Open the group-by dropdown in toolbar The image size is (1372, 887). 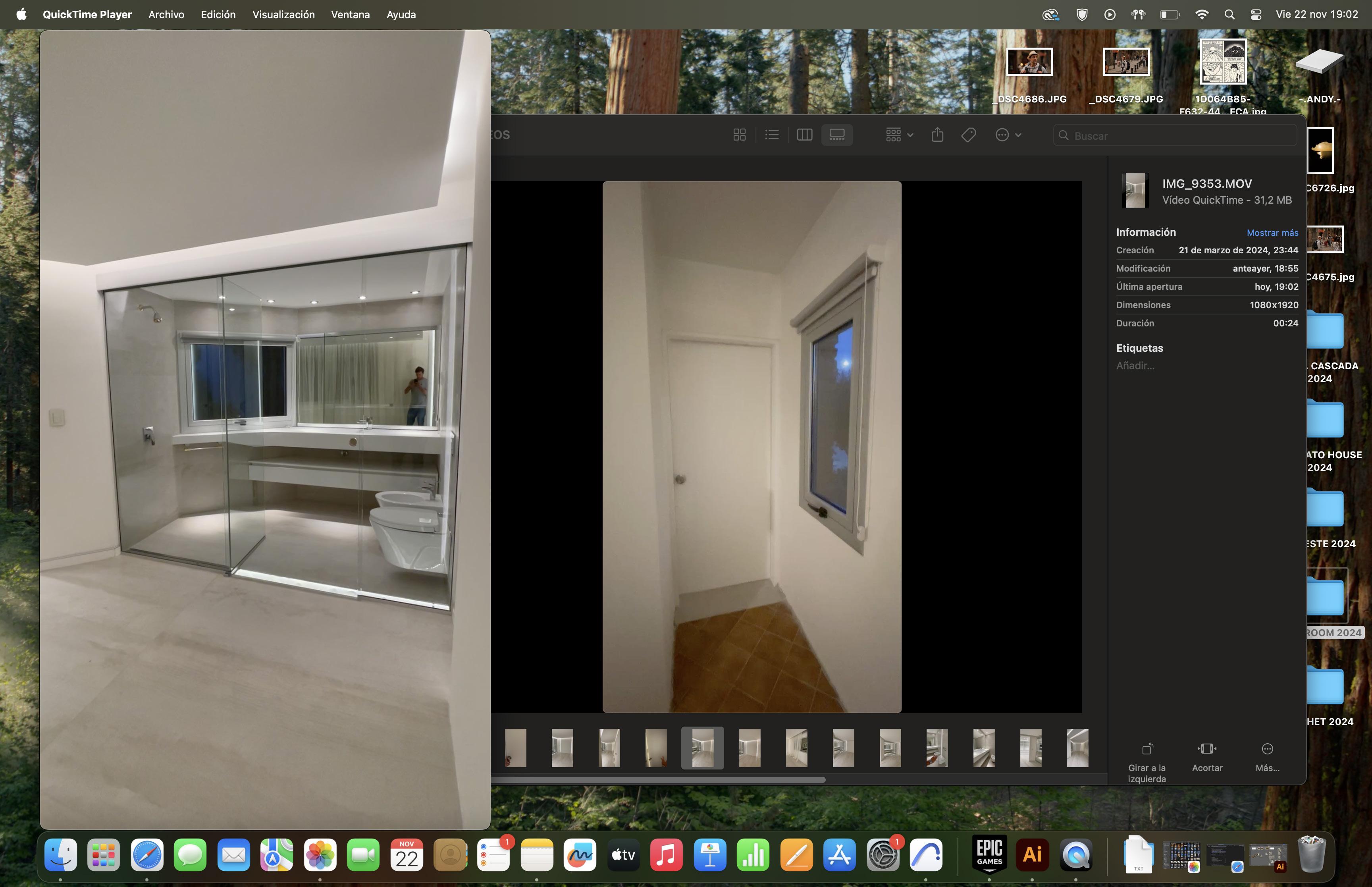click(x=899, y=135)
